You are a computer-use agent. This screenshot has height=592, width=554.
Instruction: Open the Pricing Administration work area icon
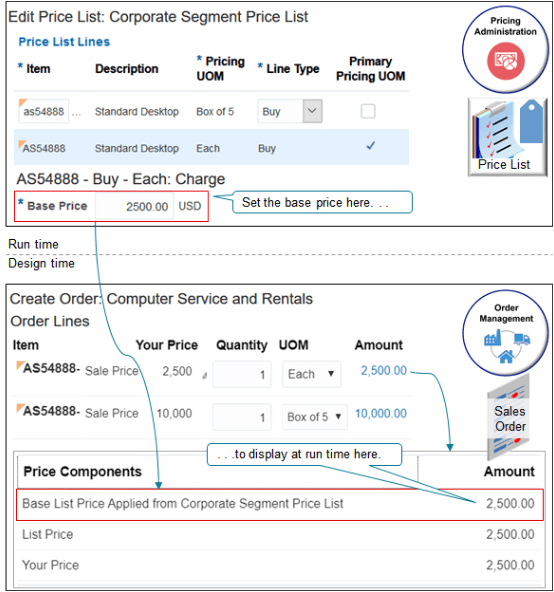pyautogui.click(x=505, y=49)
